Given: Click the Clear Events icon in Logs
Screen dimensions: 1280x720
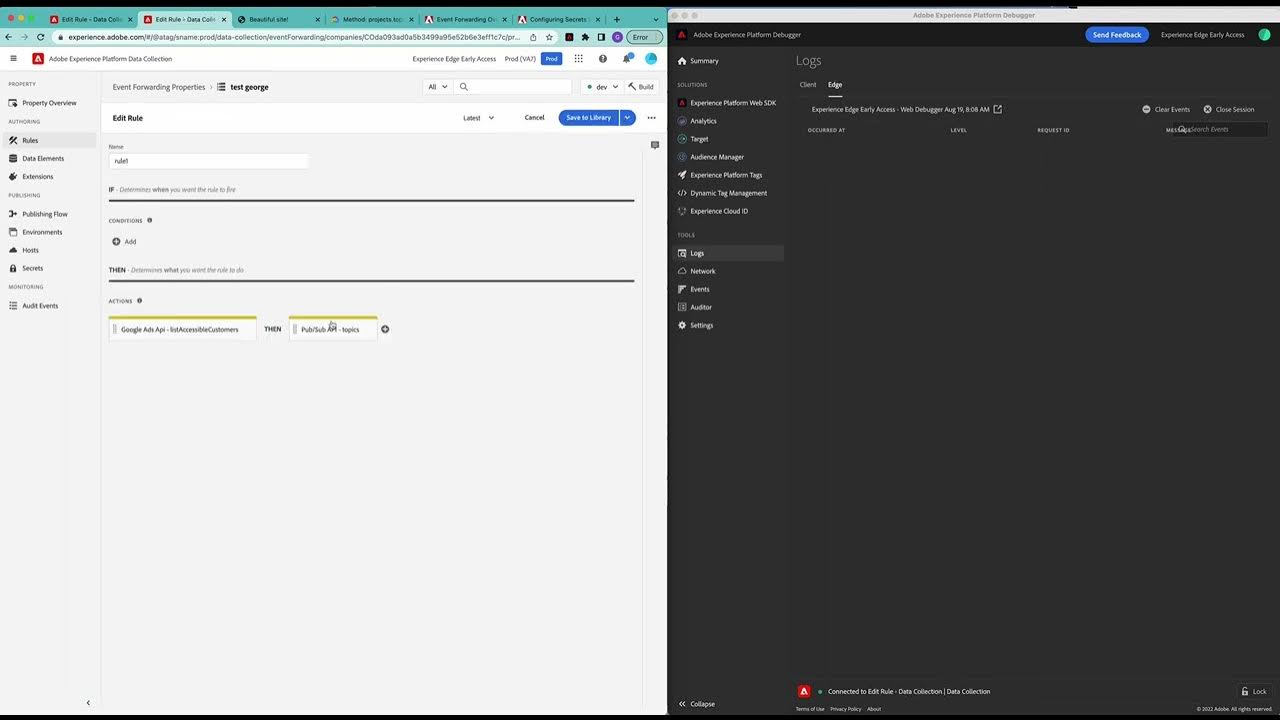Looking at the screenshot, I should click(1147, 109).
